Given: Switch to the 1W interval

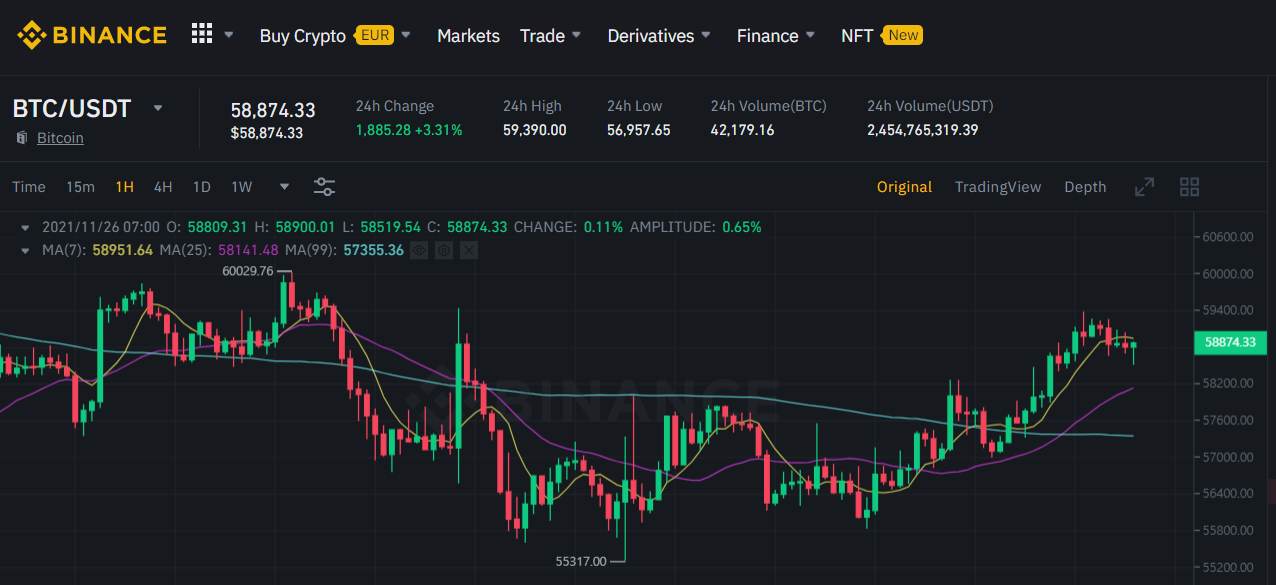Looking at the screenshot, I should pyautogui.click(x=242, y=187).
